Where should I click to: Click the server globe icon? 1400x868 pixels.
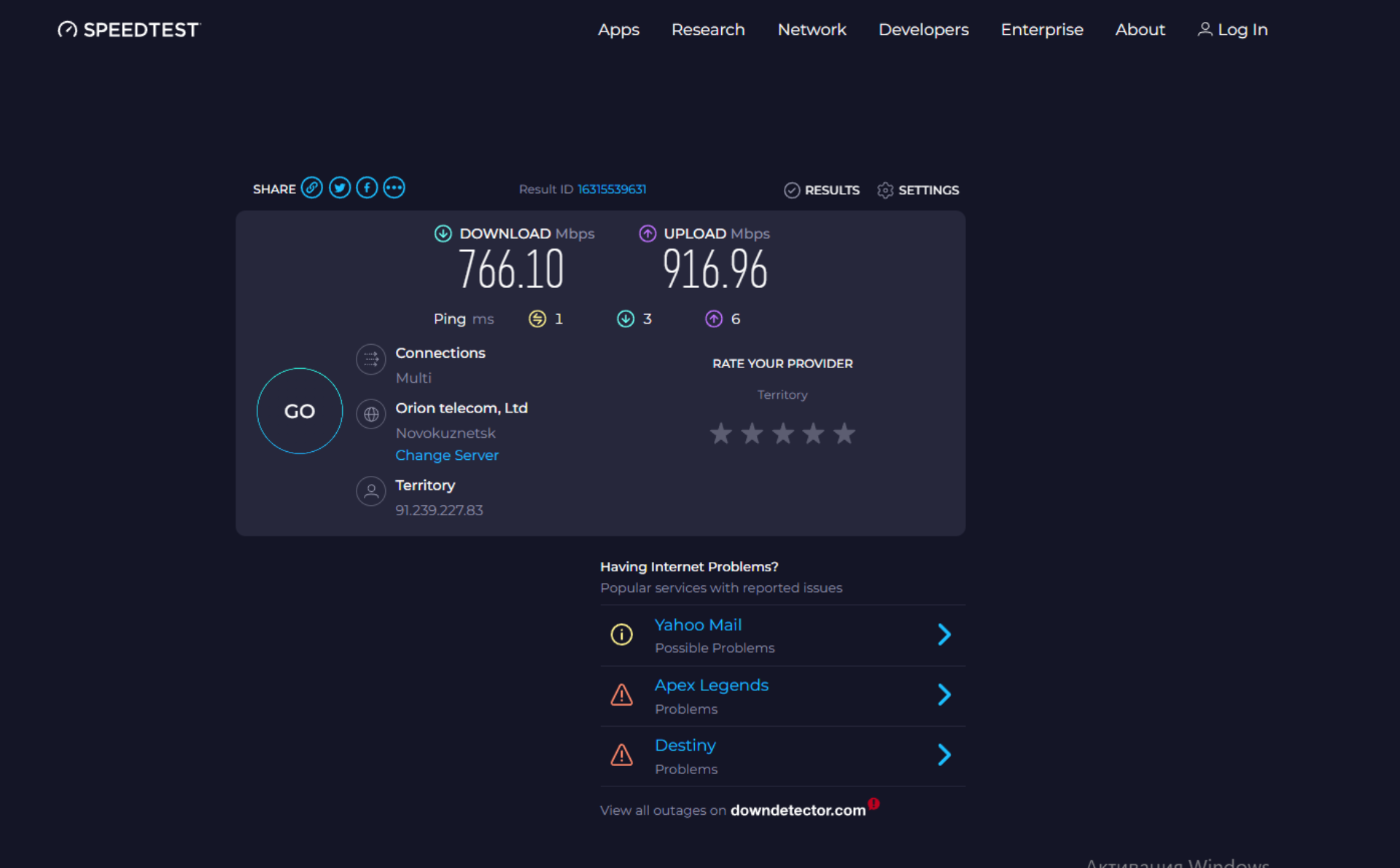coord(371,414)
